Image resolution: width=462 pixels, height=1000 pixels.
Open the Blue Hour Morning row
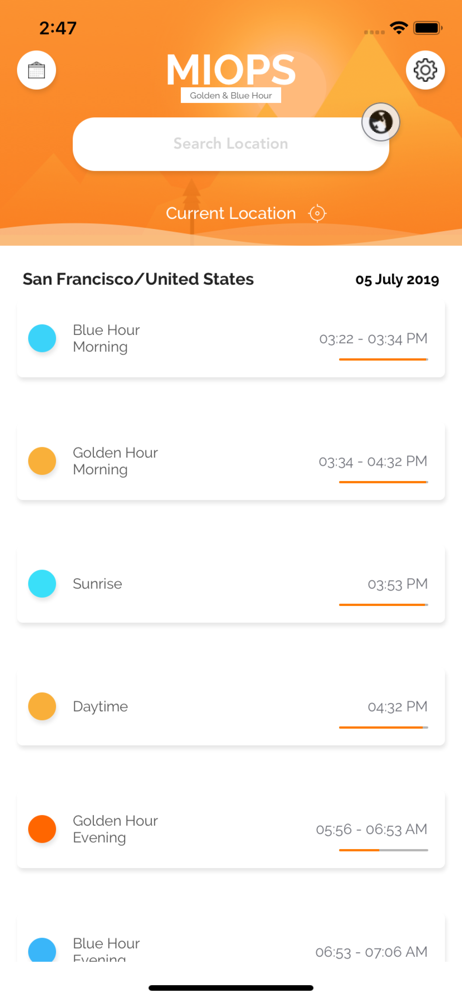[231, 339]
